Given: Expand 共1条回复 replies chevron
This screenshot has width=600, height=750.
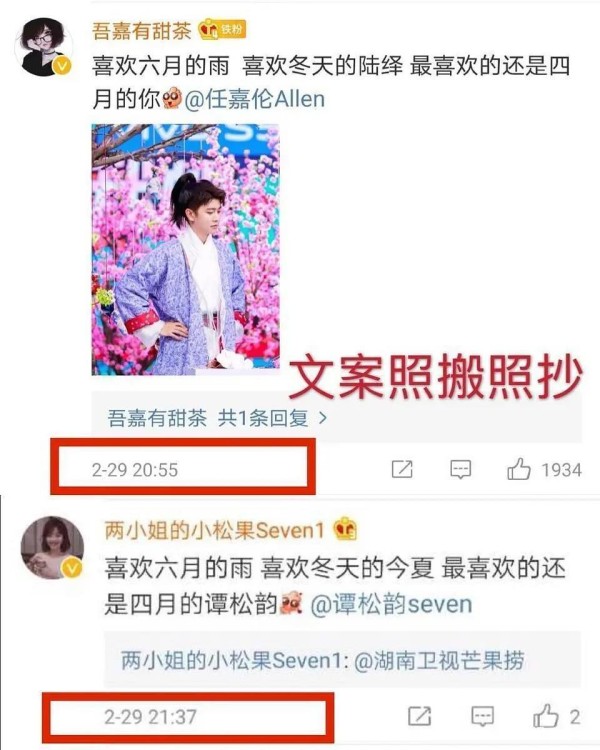Looking at the screenshot, I should pos(323,418).
